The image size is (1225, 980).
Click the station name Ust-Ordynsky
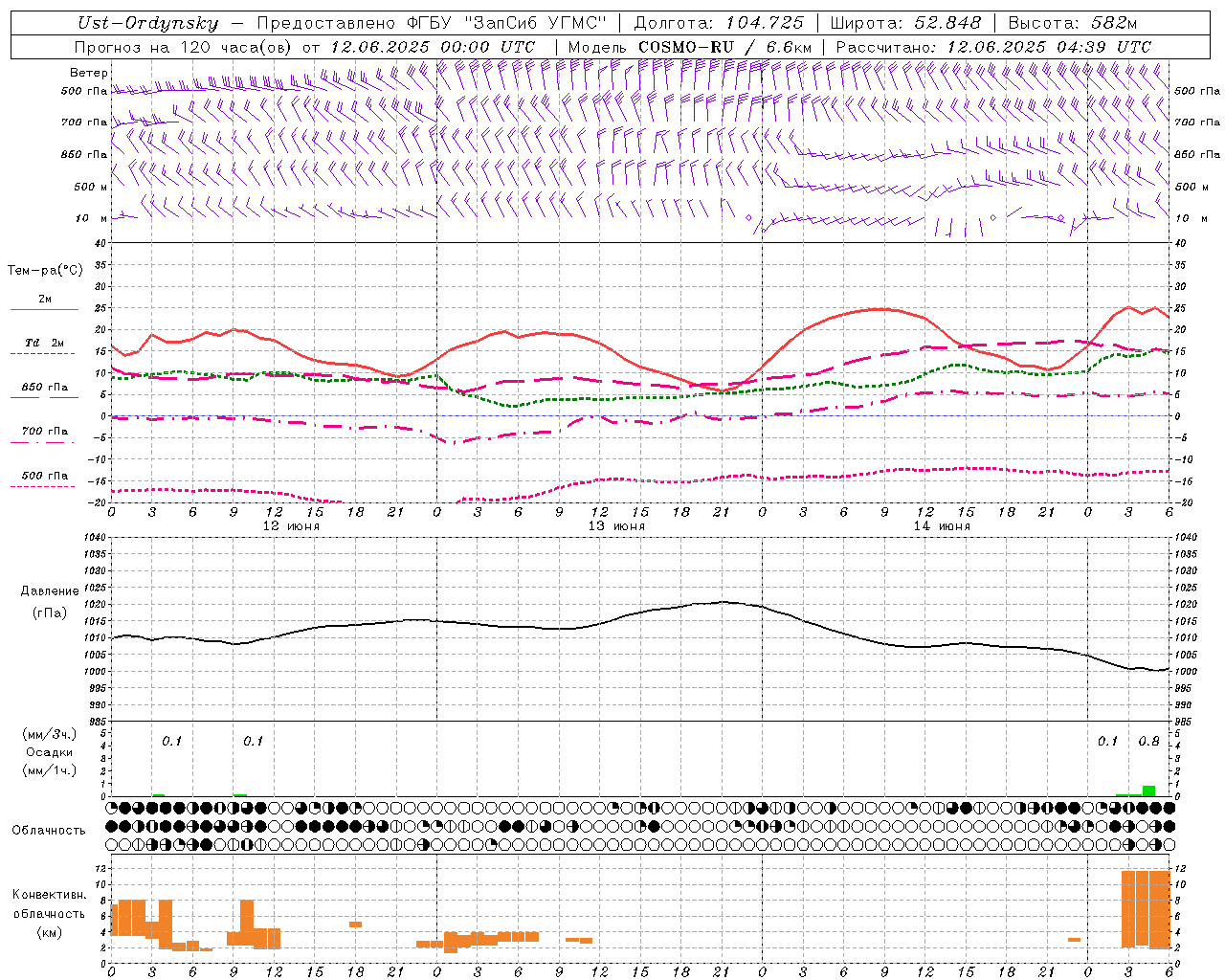pyautogui.click(x=147, y=23)
